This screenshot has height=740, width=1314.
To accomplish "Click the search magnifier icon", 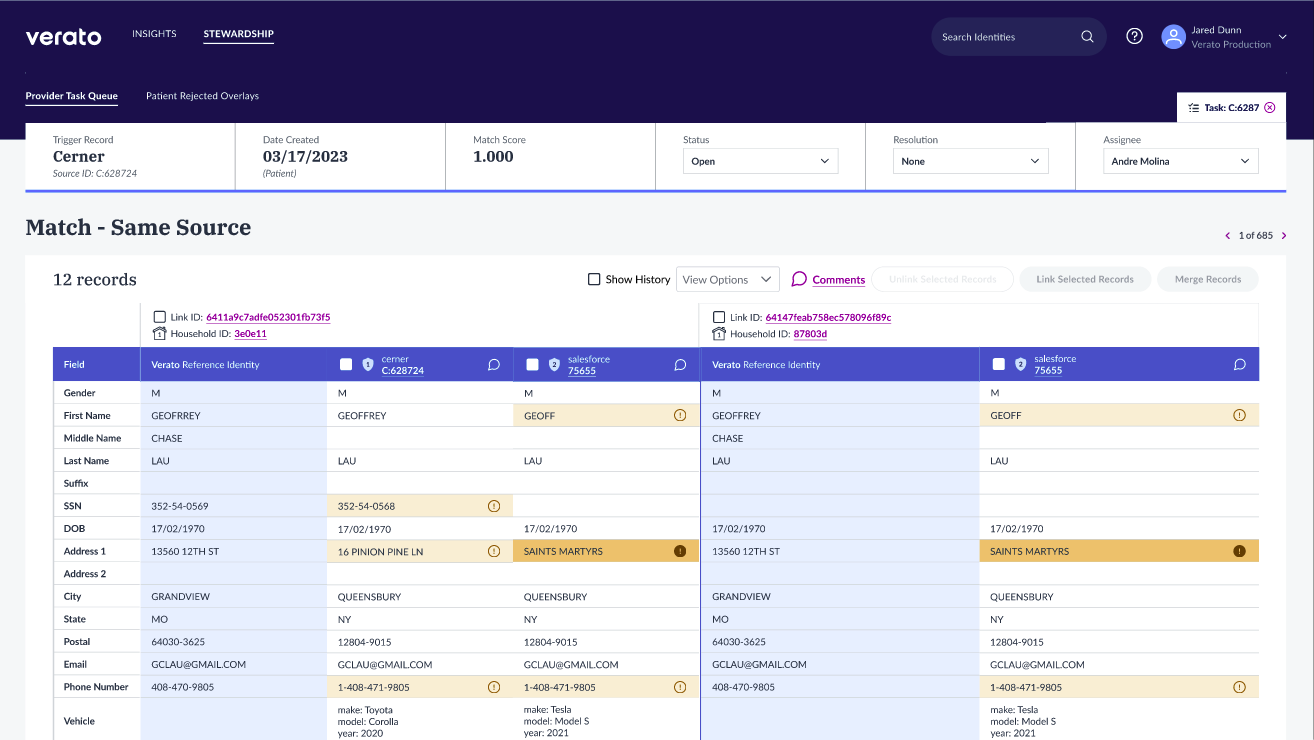I will 1087,37.
